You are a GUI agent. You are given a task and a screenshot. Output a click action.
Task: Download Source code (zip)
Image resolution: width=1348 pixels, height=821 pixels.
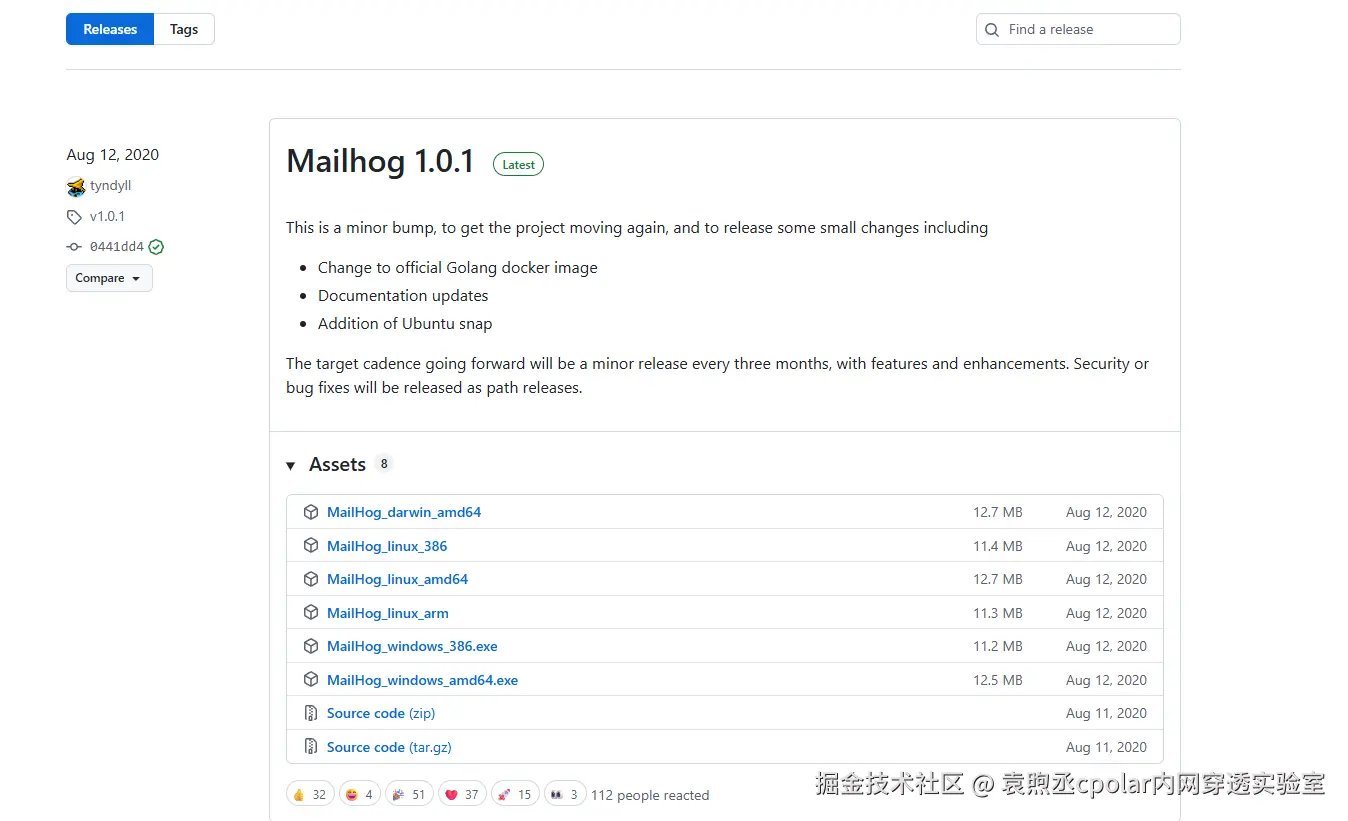381,713
